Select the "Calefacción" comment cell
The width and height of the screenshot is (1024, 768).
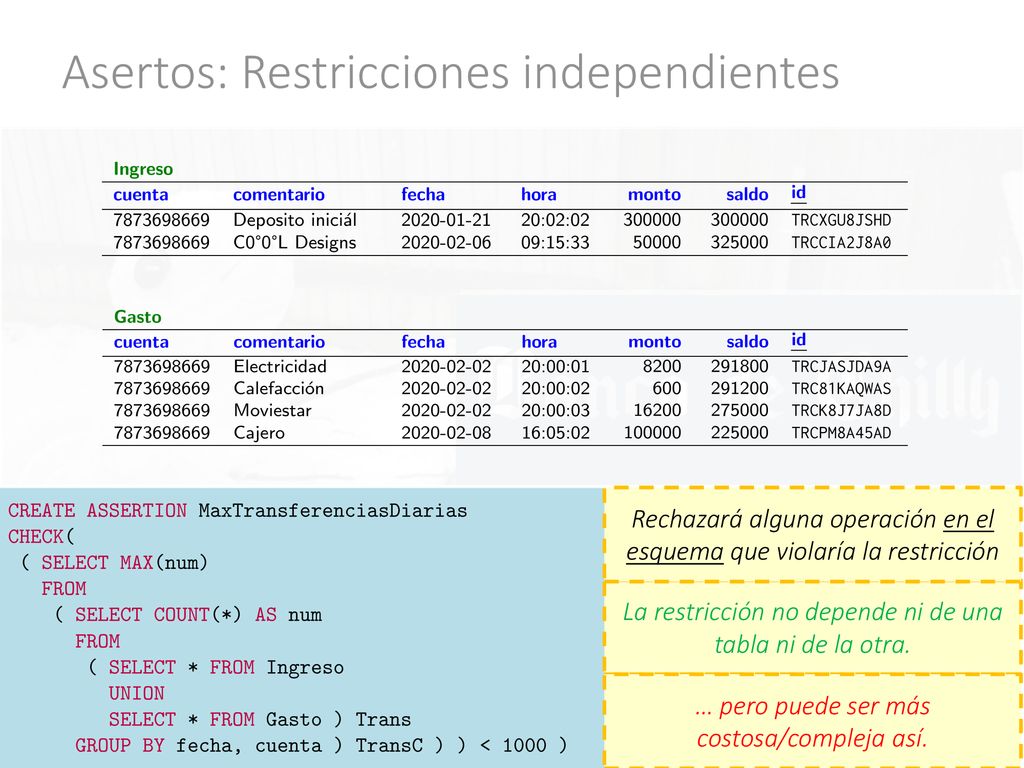pyautogui.click(x=279, y=389)
